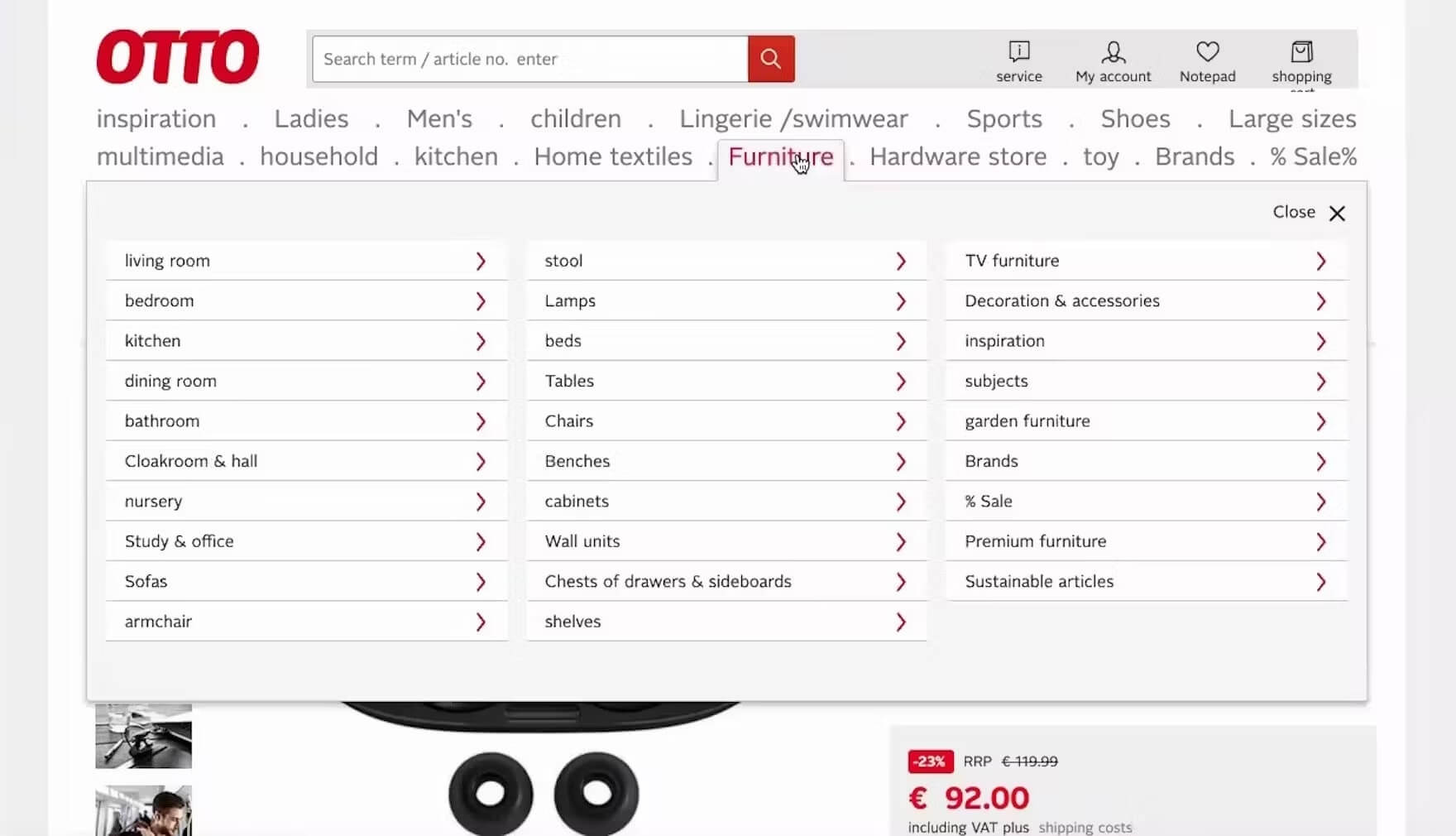This screenshot has width=1456, height=836.
Task: Click the OTTO logo to go home
Action: [x=177, y=55]
